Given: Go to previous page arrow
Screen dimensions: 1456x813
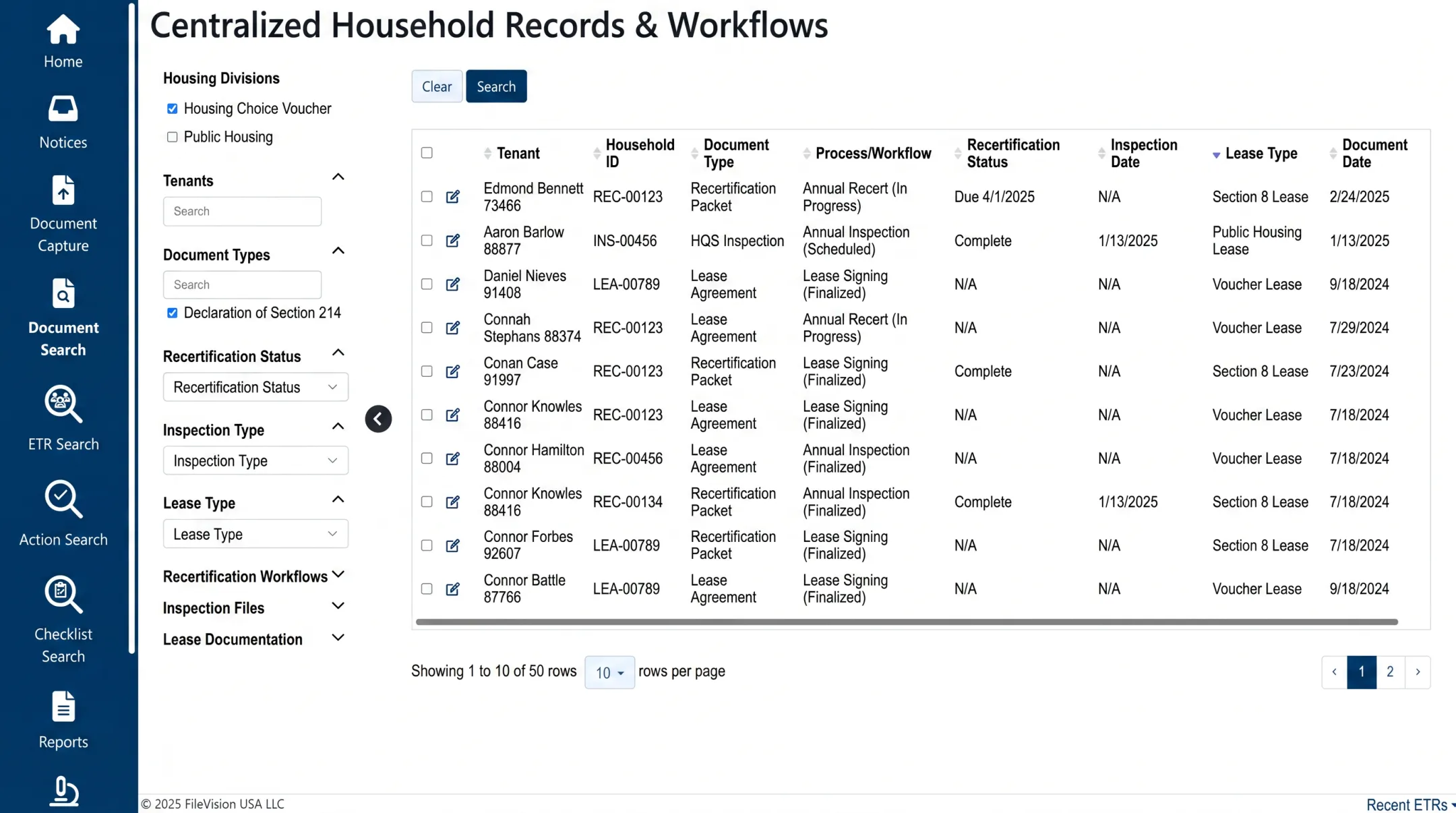Looking at the screenshot, I should pyautogui.click(x=1334, y=672).
